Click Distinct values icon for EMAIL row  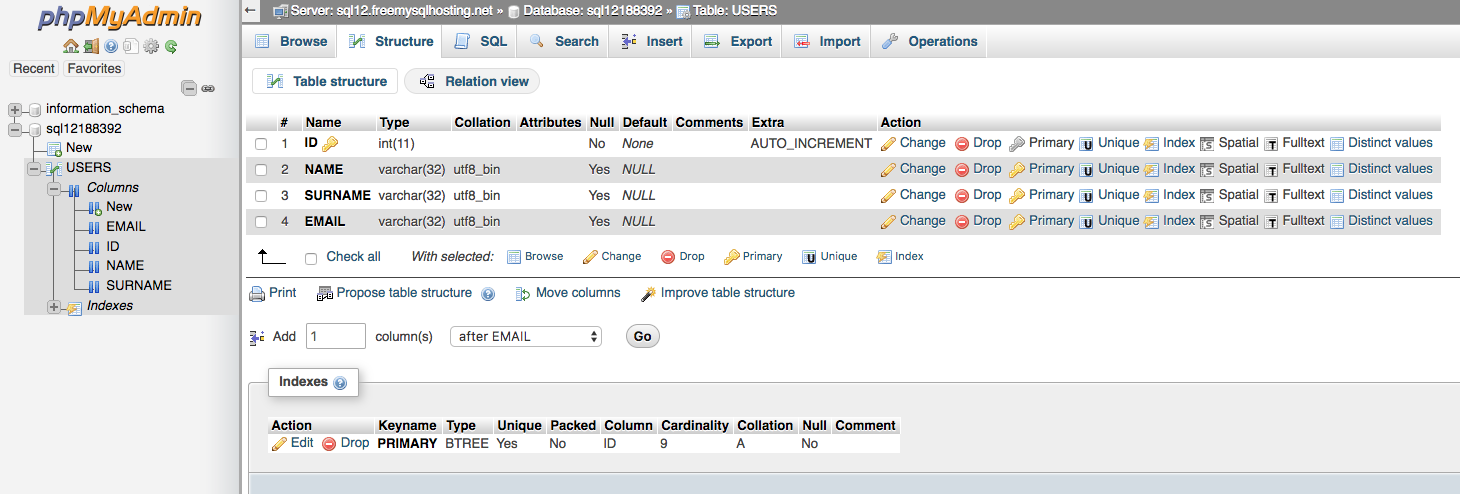click(1337, 222)
